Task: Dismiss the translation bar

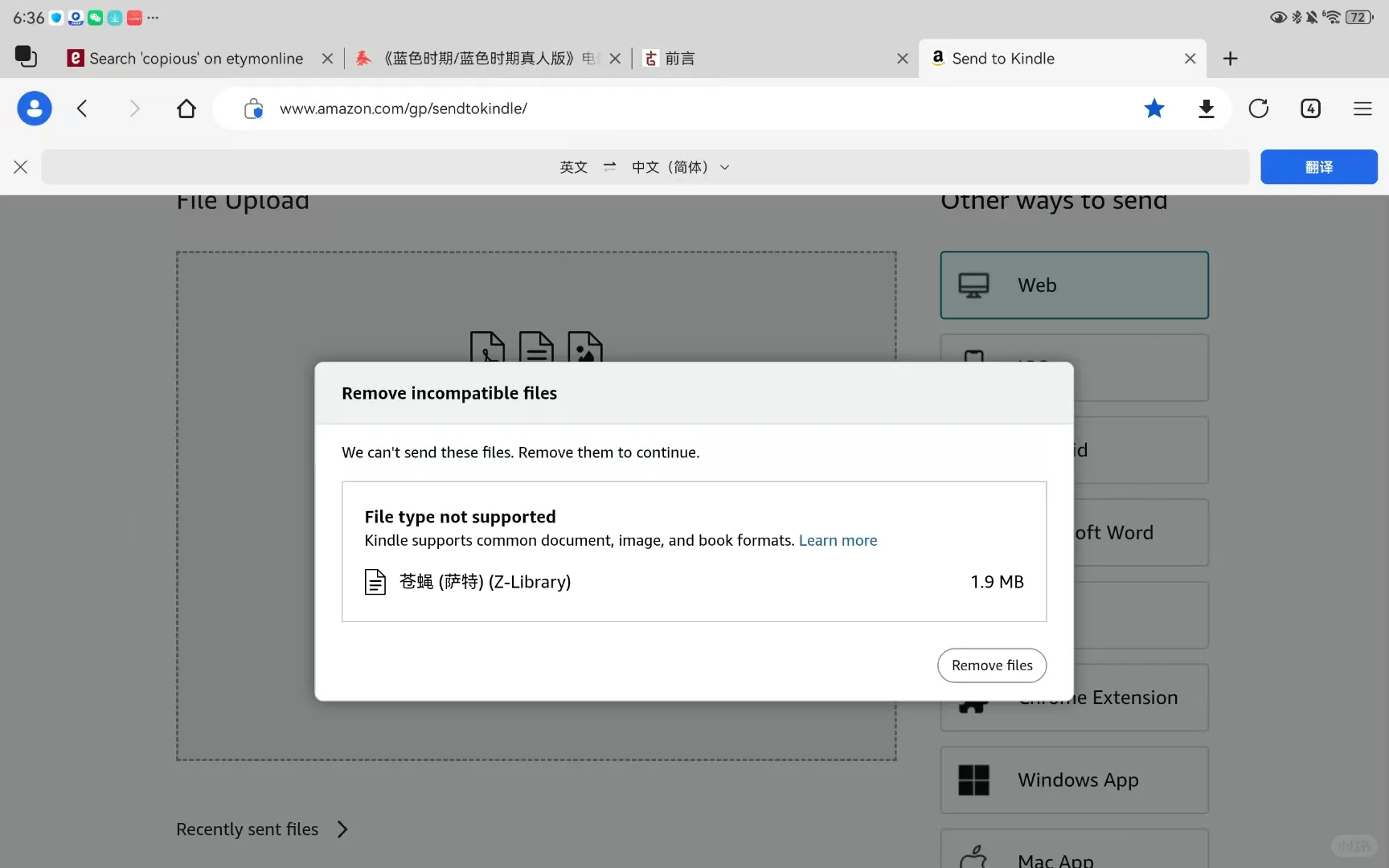Action: click(x=21, y=166)
